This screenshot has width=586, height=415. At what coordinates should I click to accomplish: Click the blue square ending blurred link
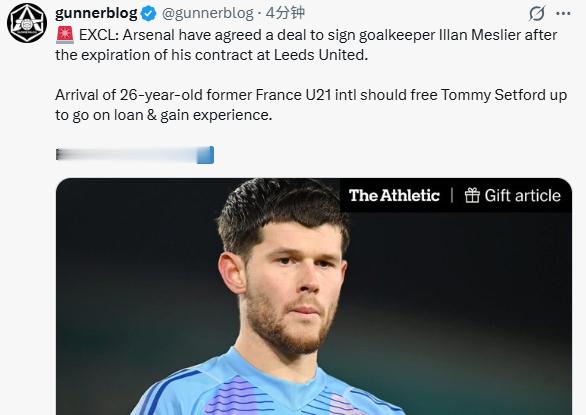click(205, 155)
